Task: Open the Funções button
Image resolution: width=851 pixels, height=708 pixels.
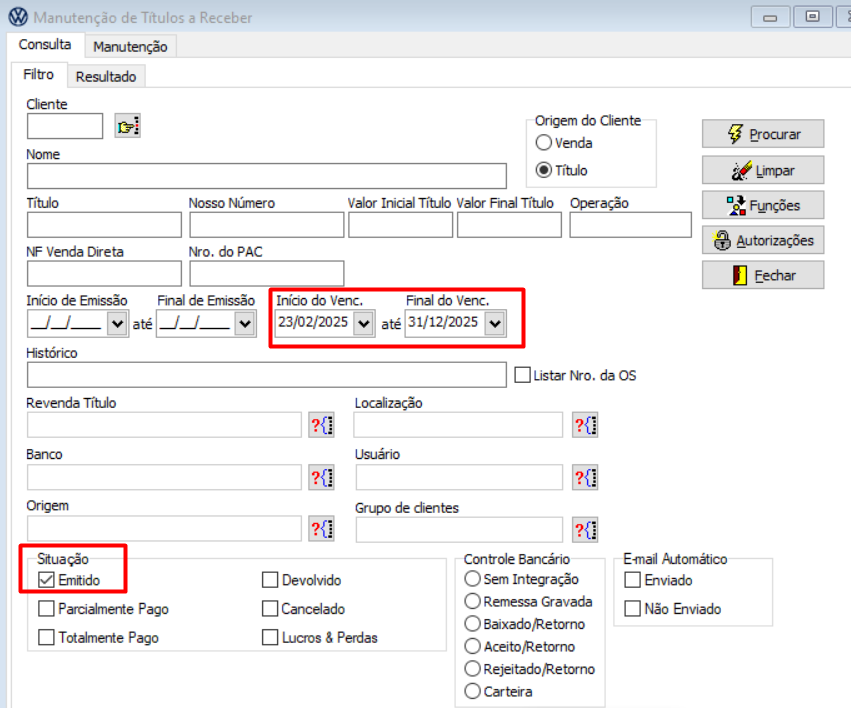Action: tap(763, 205)
